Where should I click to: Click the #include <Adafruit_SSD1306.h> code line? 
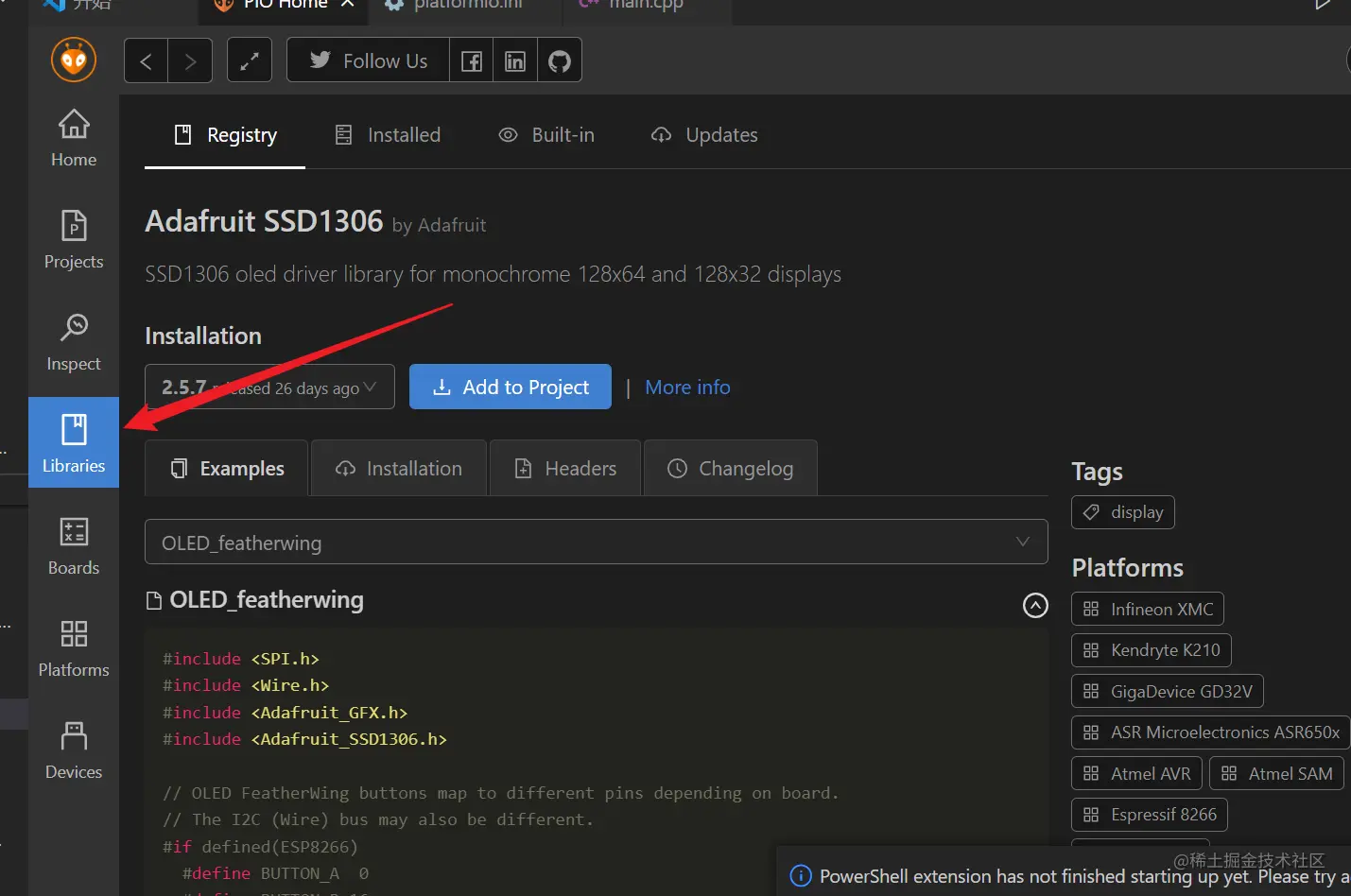click(x=304, y=739)
